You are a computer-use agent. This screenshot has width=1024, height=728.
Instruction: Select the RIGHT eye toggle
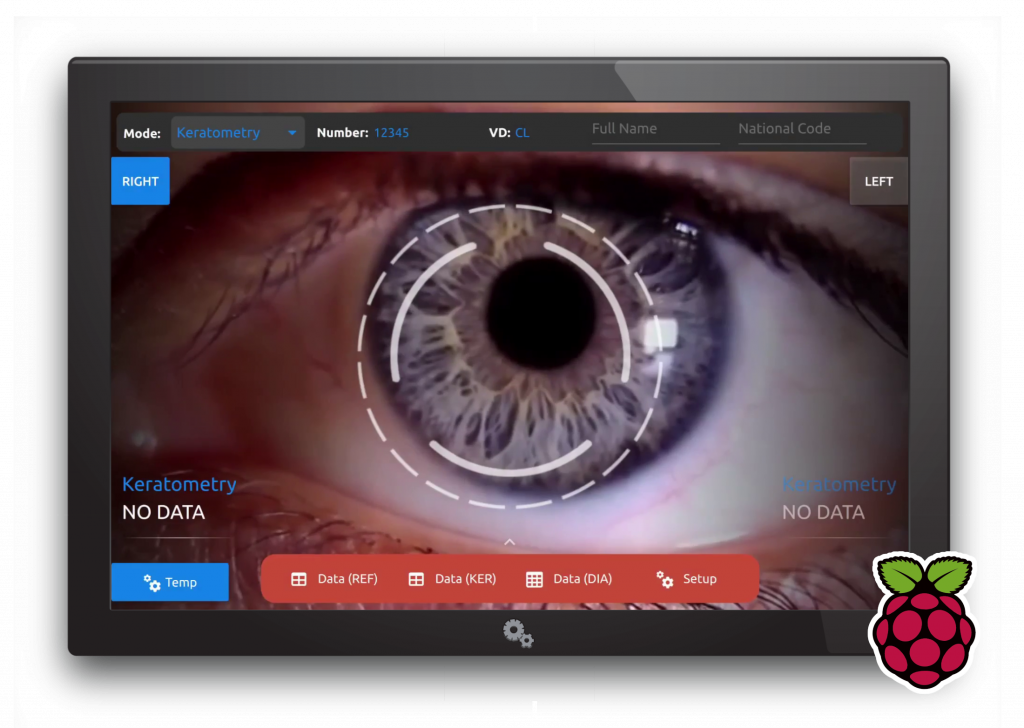point(140,181)
